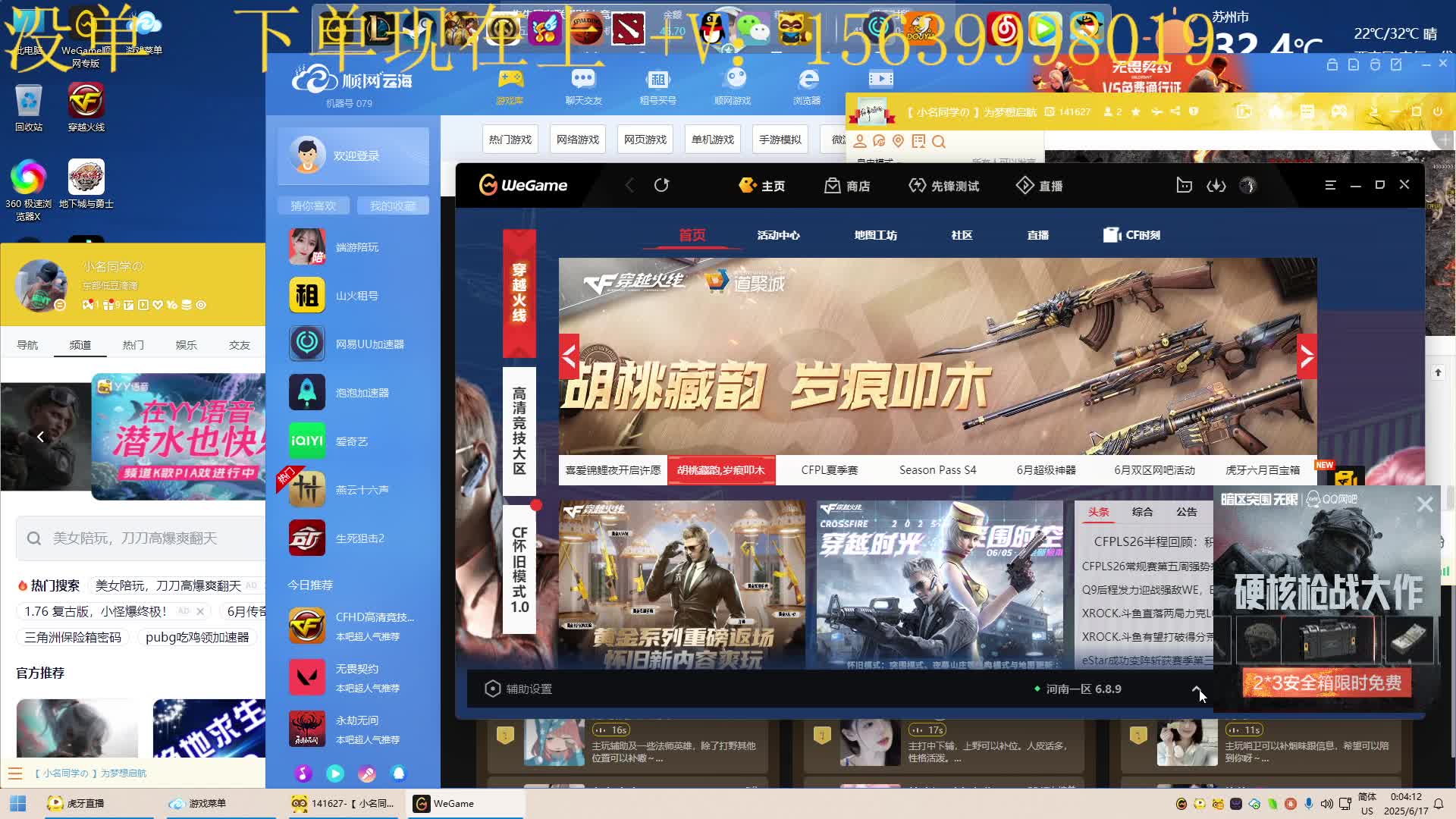The image size is (1456, 819).
Task: Switch news list to 公告
Action: pyautogui.click(x=1187, y=512)
